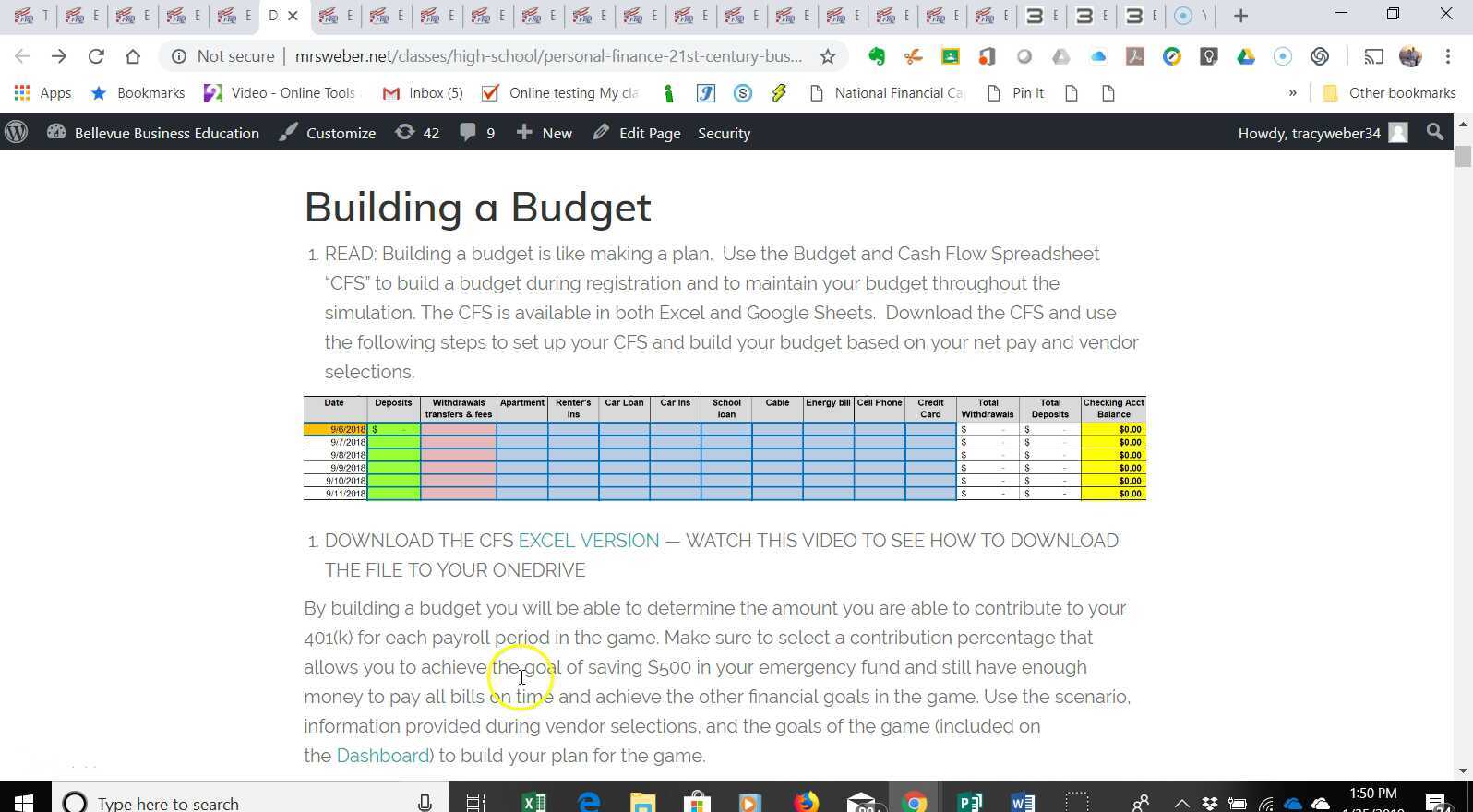
Task: Open the Inbox (5) Gmail bookmark
Action: click(x=423, y=92)
